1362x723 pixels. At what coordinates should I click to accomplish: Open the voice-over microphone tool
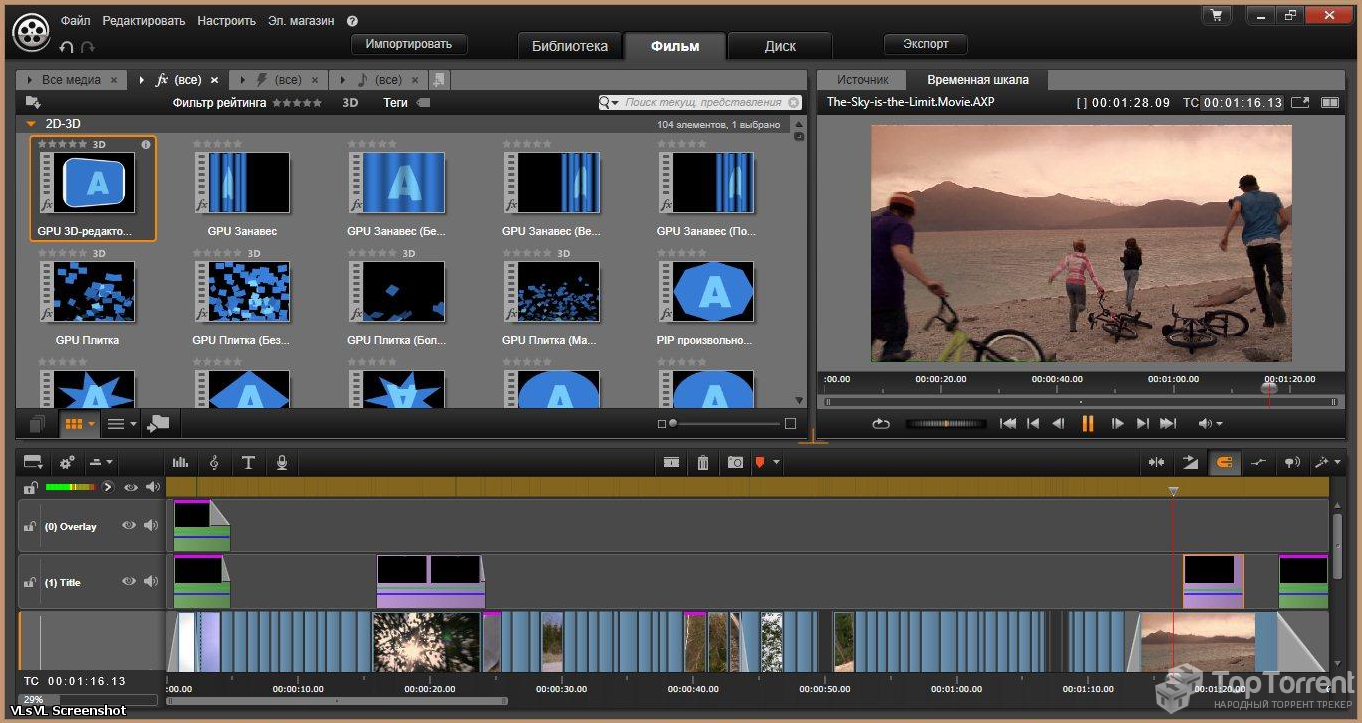pos(282,462)
